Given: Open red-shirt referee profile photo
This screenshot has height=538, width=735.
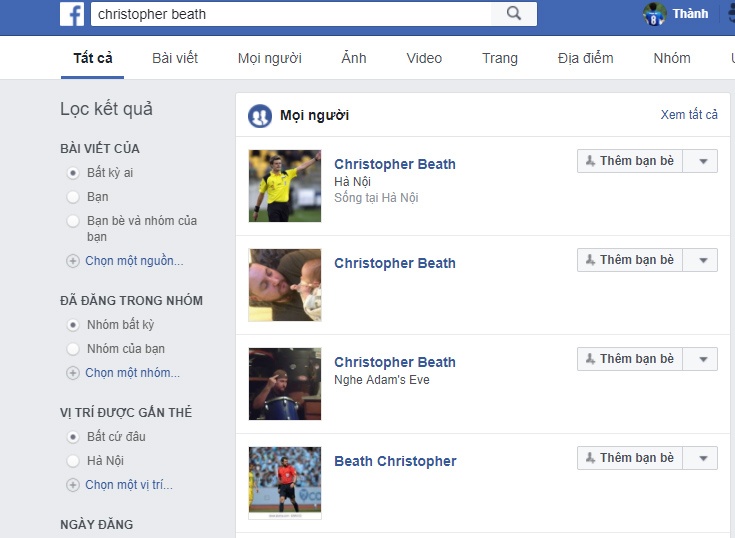Looking at the screenshot, I should tap(285, 483).
